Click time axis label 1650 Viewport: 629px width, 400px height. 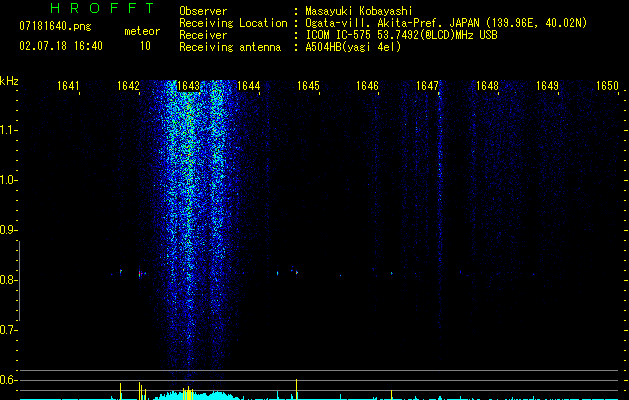click(607, 85)
